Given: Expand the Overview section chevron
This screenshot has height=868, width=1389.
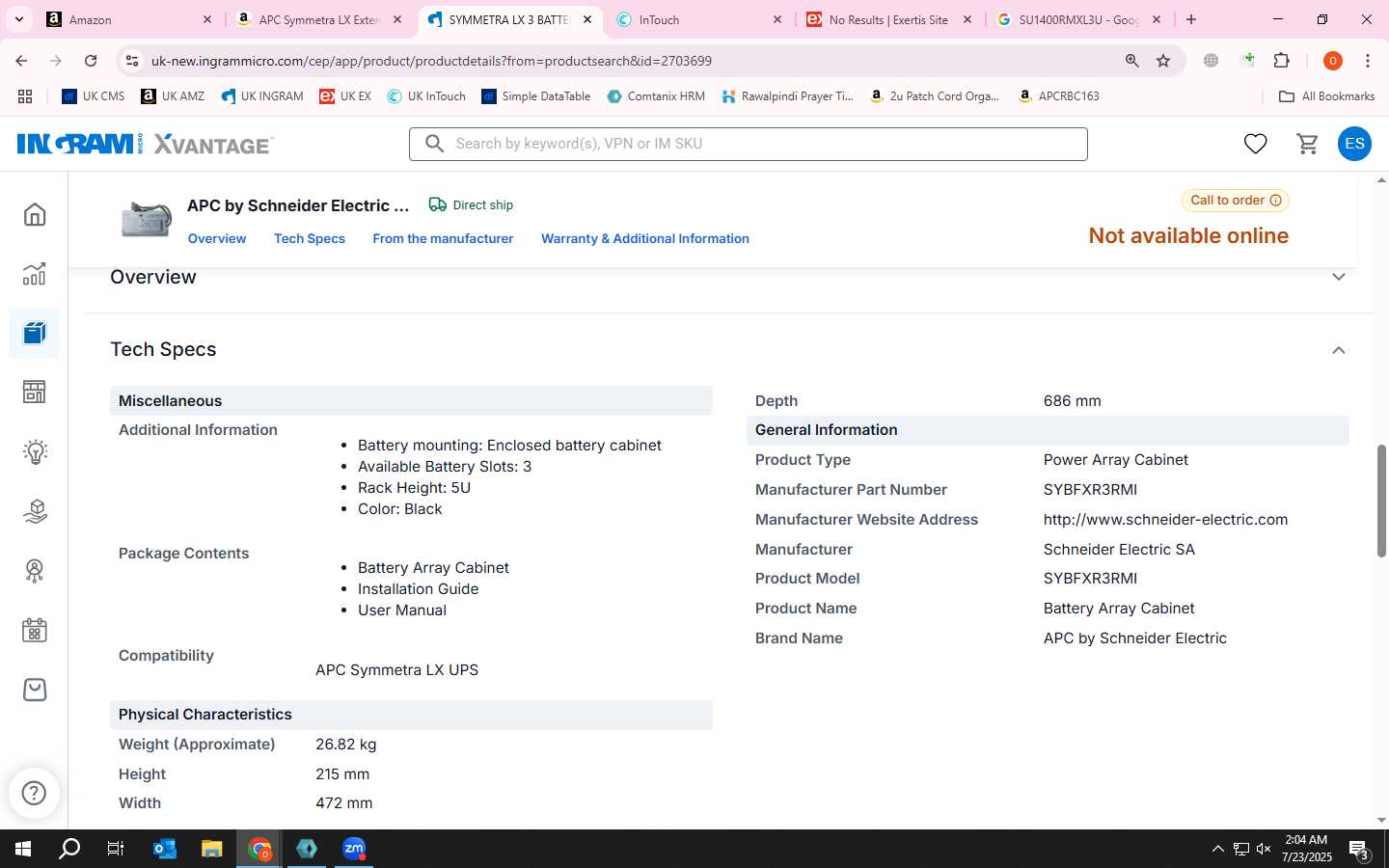Looking at the screenshot, I should [x=1339, y=277].
